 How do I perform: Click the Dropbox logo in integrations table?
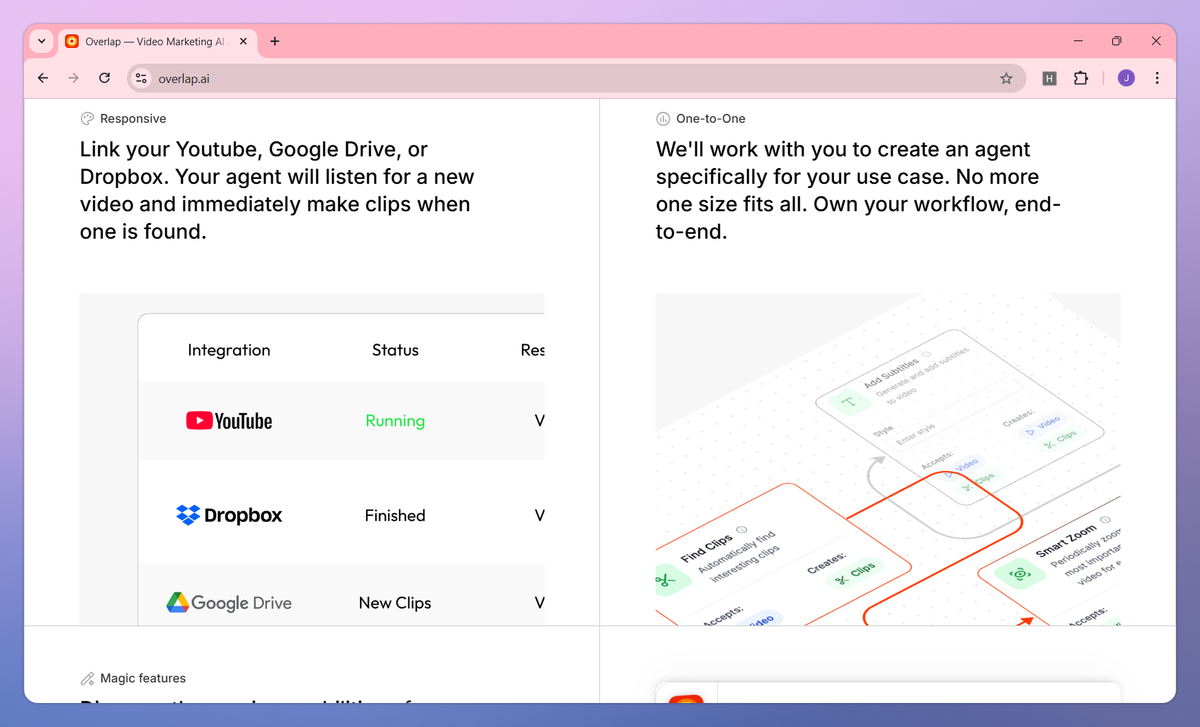click(x=229, y=515)
